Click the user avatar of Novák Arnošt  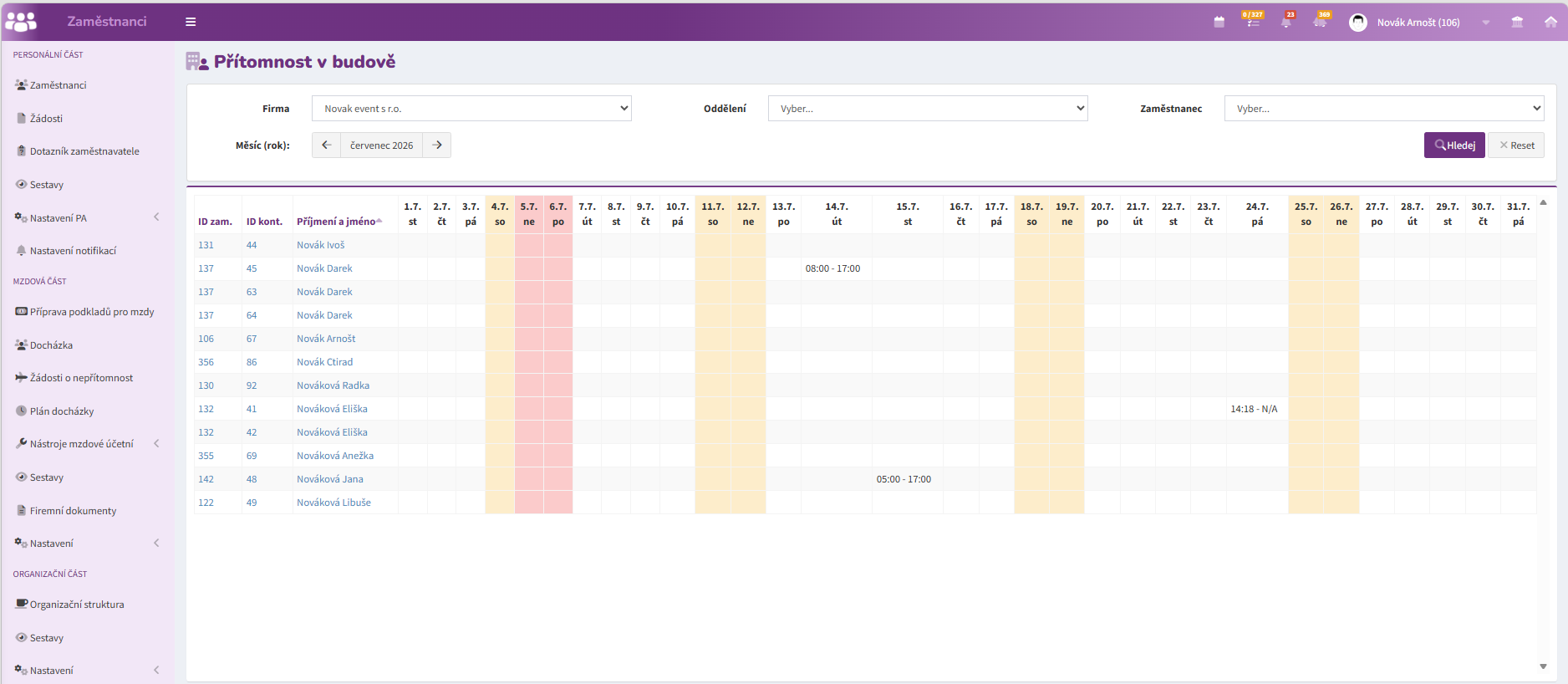point(1358,23)
